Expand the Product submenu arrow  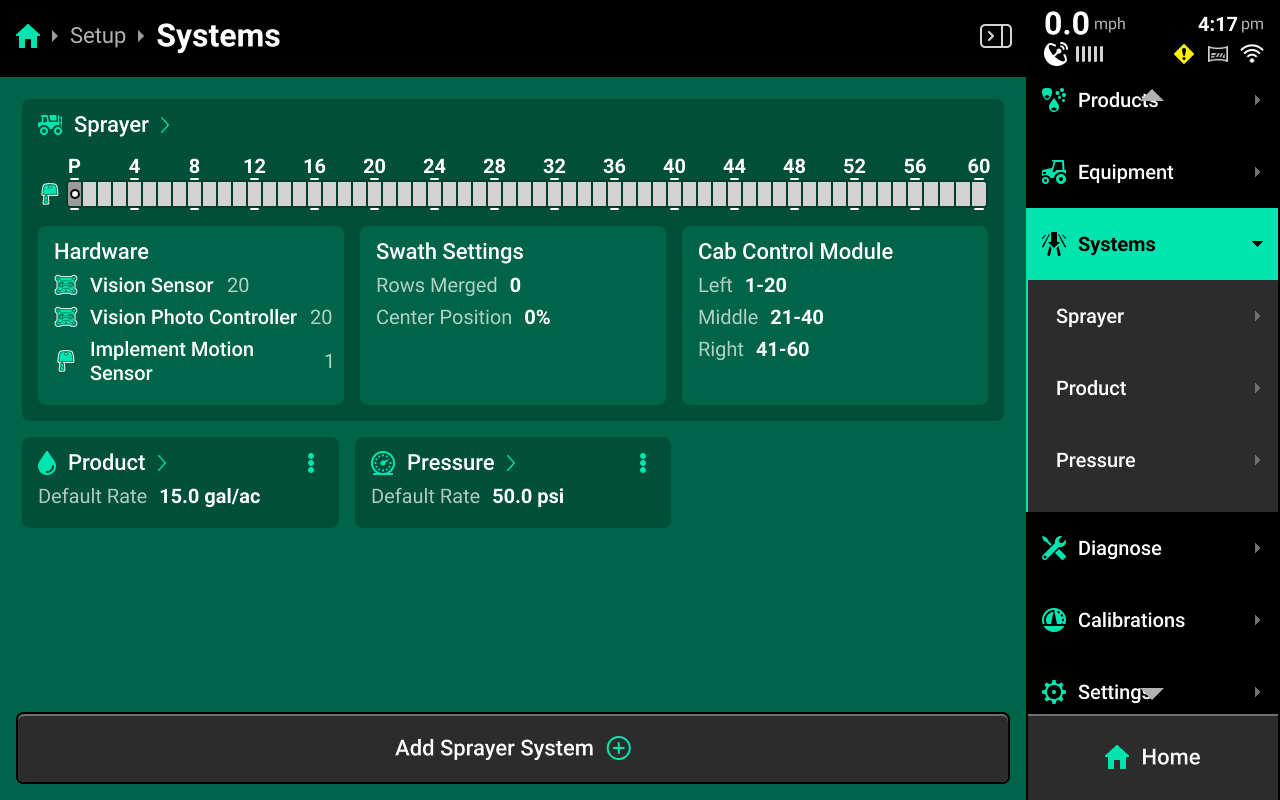(1257, 388)
